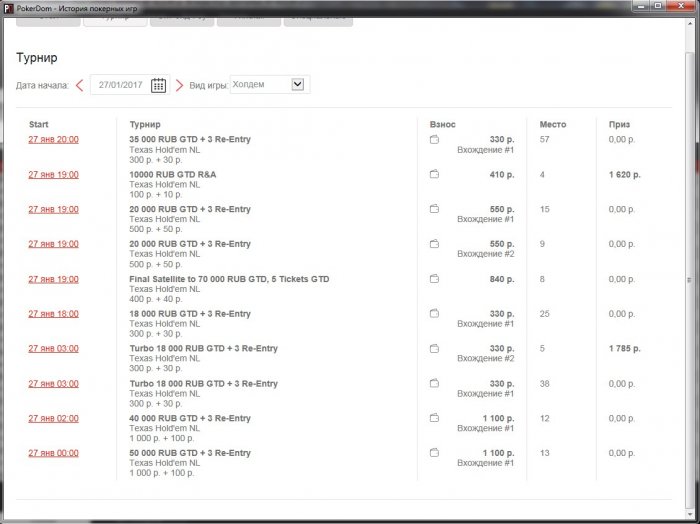Viewport: 700px width, 524px height.
Task: Click place value 57
Action: 544,139
